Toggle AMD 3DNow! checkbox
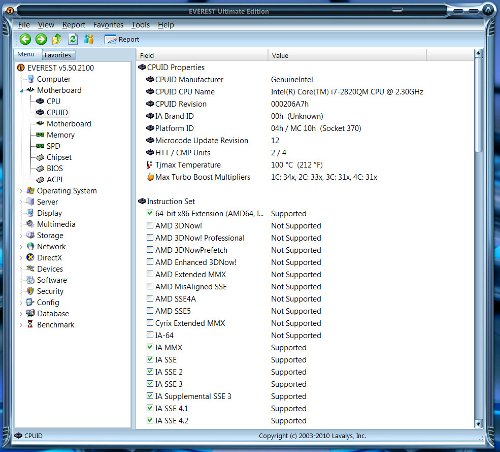The image size is (500, 452). (x=150, y=225)
